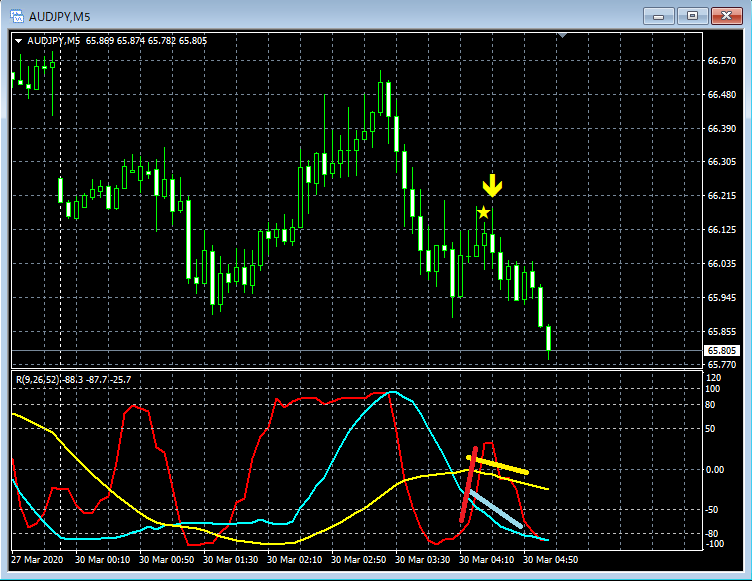Click the indicator scale value -50
This screenshot has width=752, height=581.
pos(712,510)
